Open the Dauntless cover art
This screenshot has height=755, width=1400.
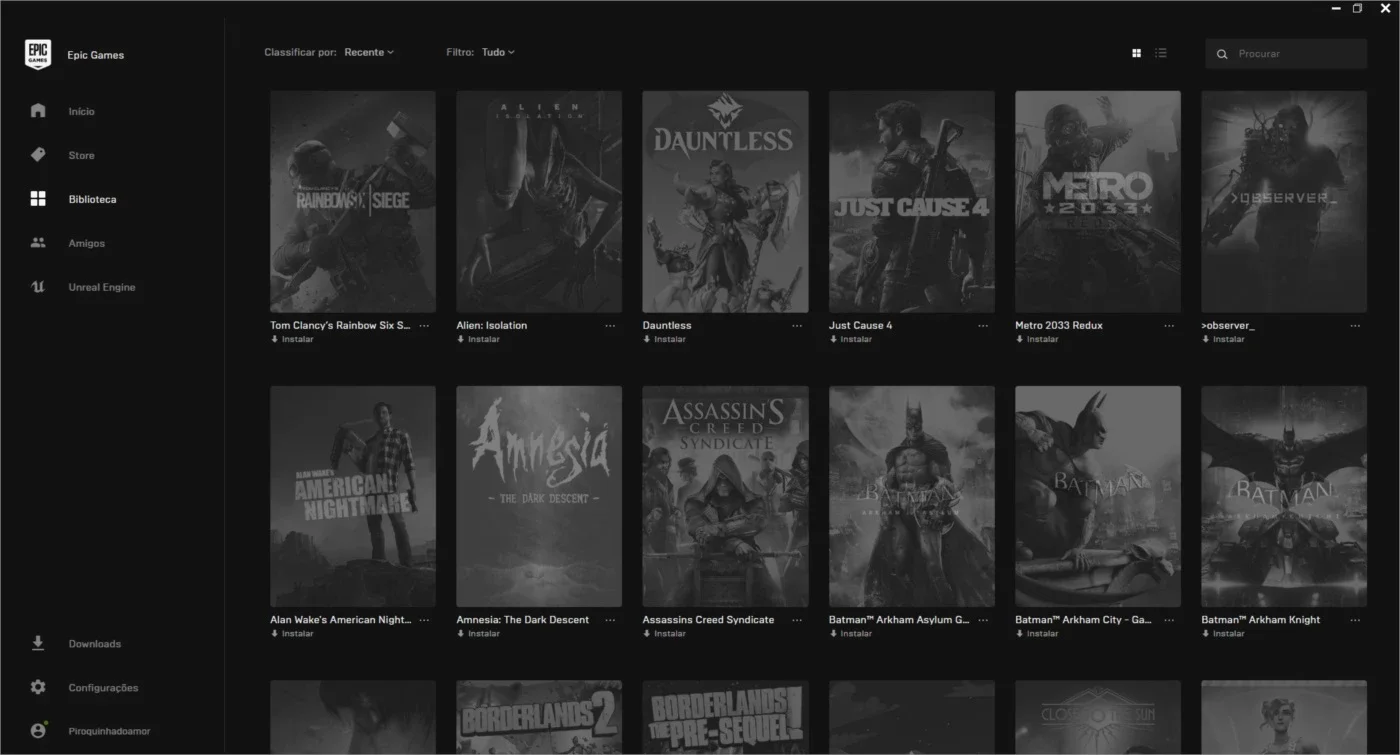[725, 202]
